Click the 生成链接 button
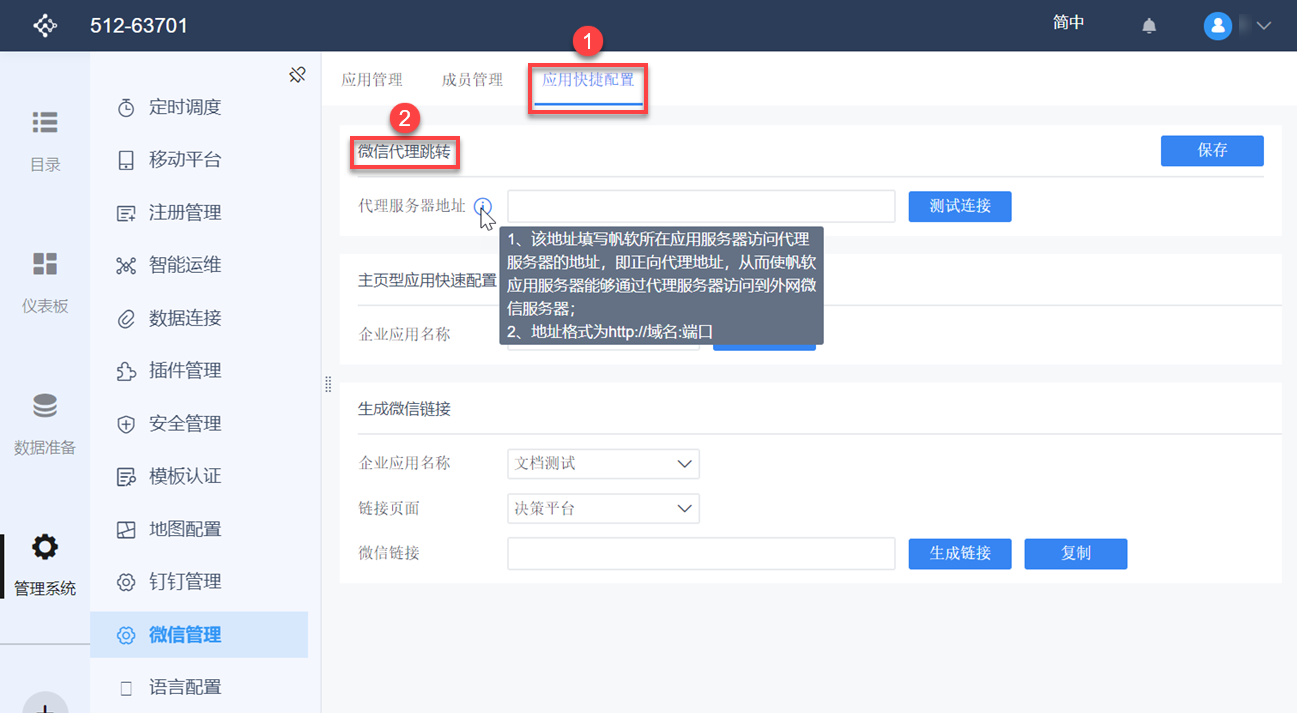Image resolution: width=1297 pixels, height=713 pixels. point(960,553)
